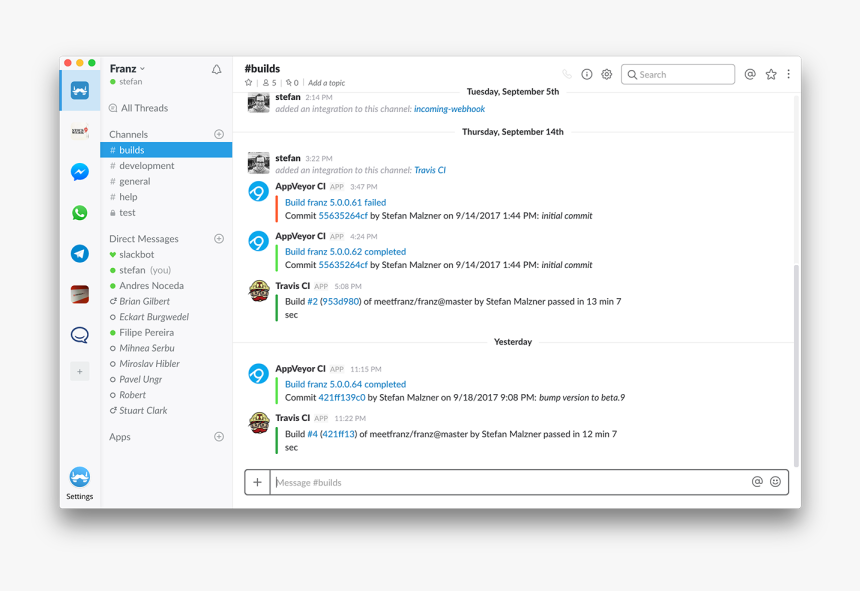Open Franz Settings

(x=80, y=483)
